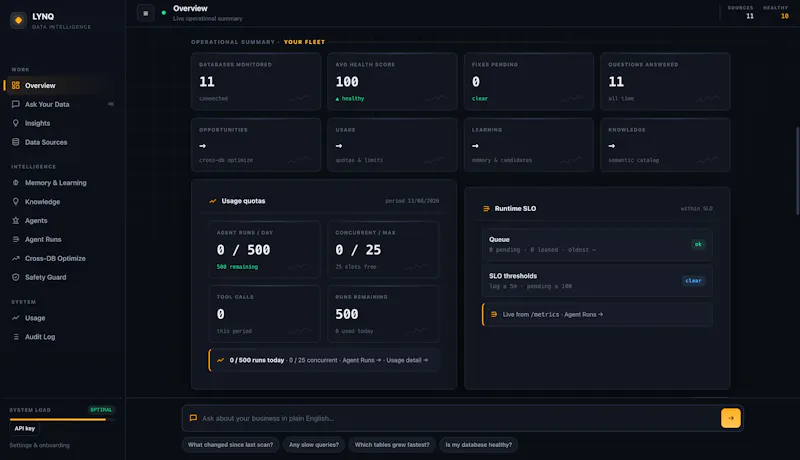Click the Audit Log lines icon
Screen dimensions: 800x460
(x=16, y=337)
